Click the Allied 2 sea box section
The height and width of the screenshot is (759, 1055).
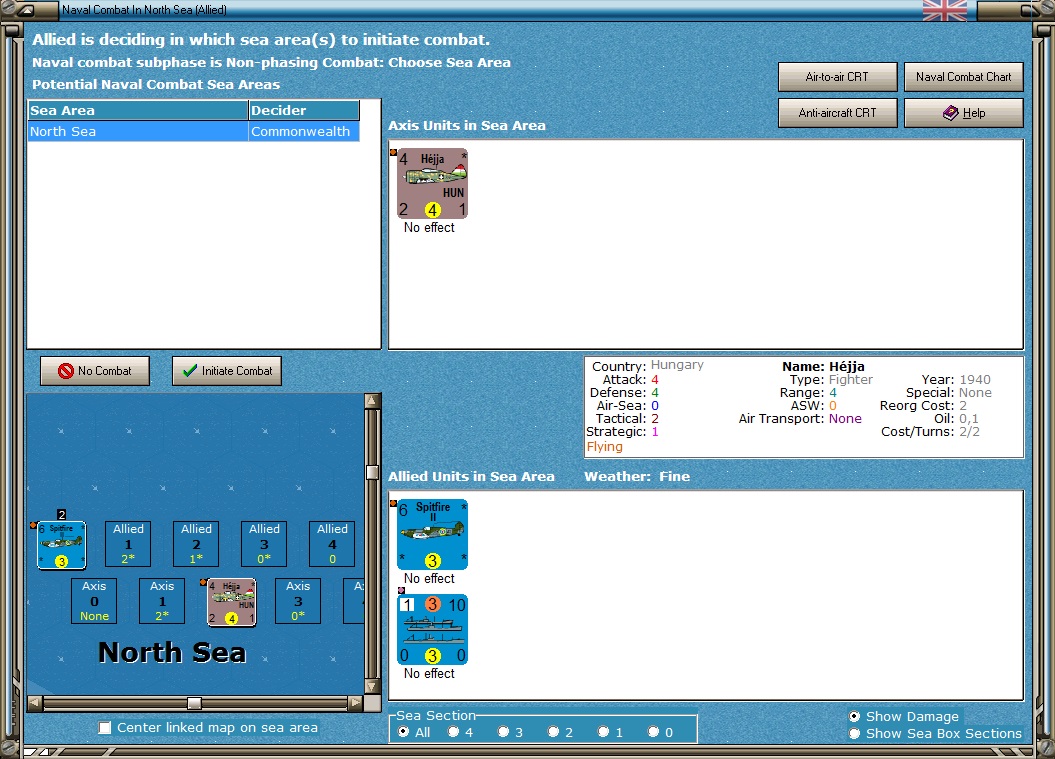pos(196,544)
